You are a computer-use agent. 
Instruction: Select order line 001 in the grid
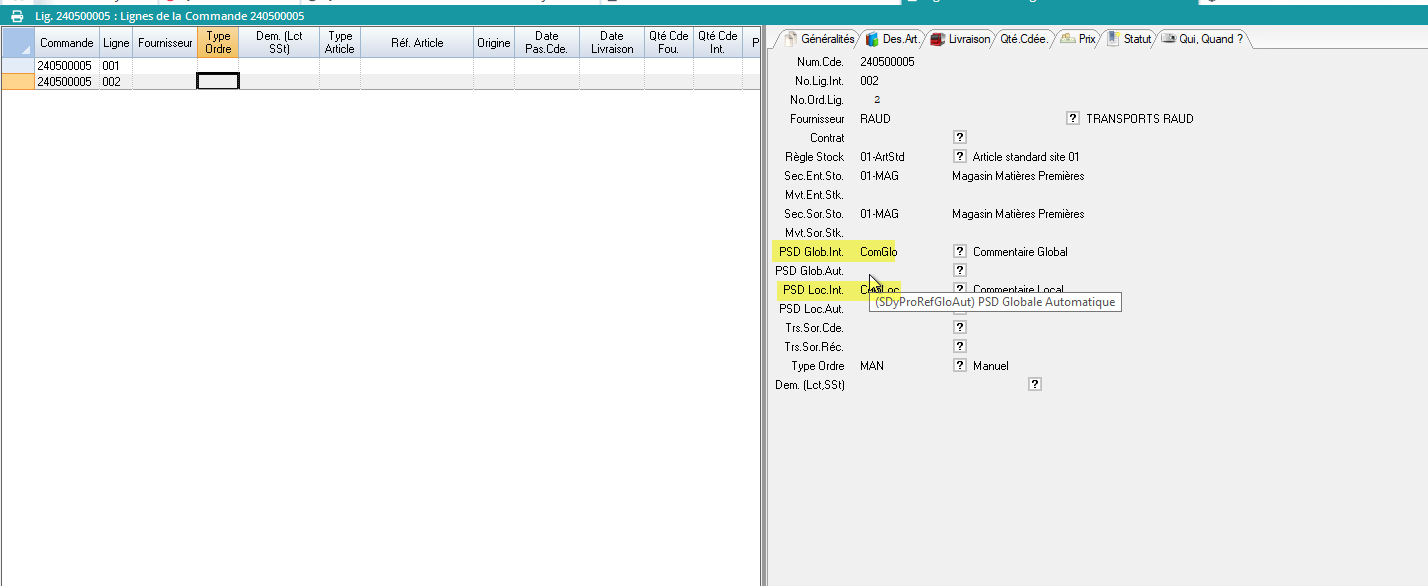[116, 66]
